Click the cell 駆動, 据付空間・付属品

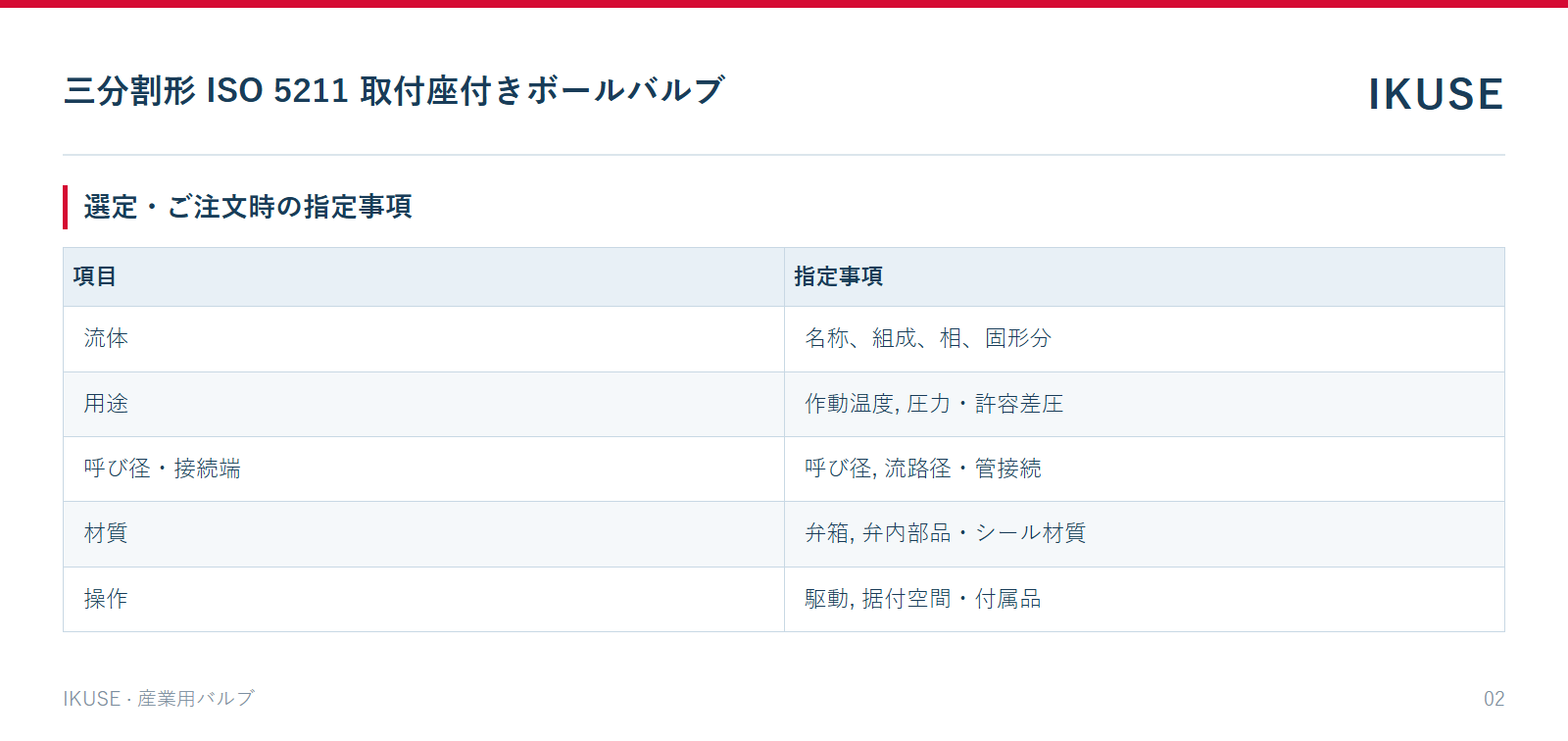pyautogui.click(x=1145, y=599)
